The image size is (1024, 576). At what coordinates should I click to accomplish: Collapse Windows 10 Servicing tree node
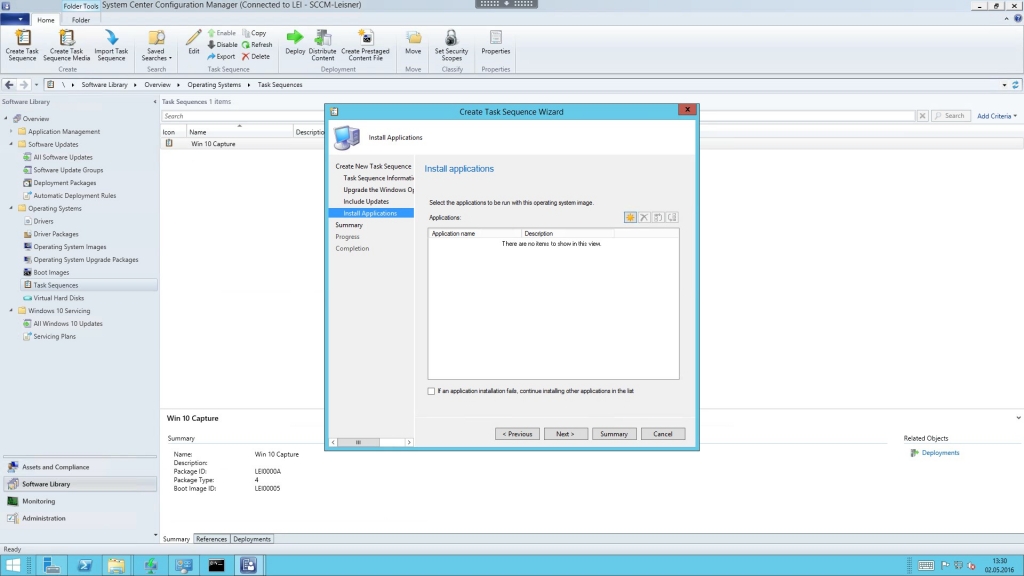pos(11,311)
